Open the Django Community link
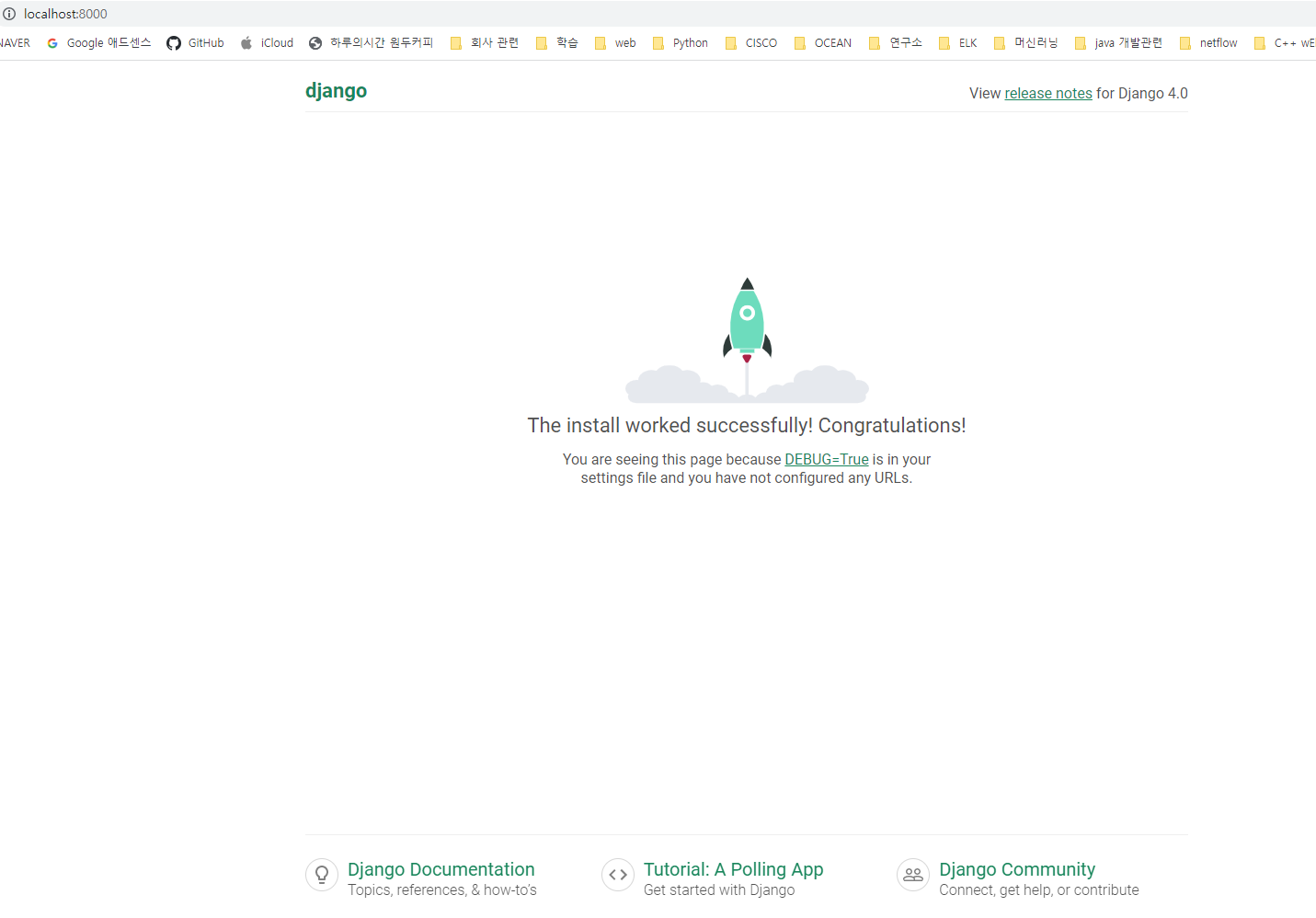Screen dimensions: 1316x918 tap(1016, 869)
